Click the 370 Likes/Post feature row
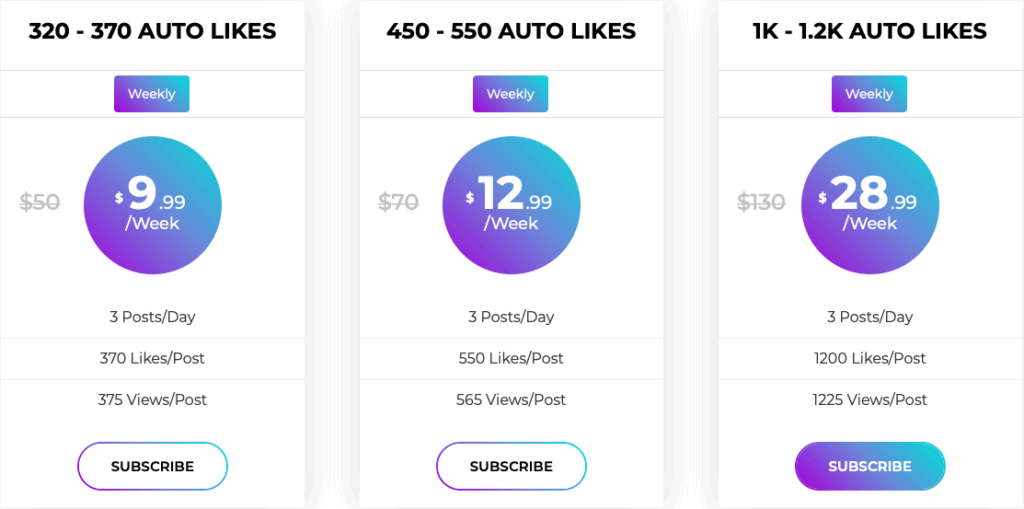The image size is (1024, 509). [152, 359]
